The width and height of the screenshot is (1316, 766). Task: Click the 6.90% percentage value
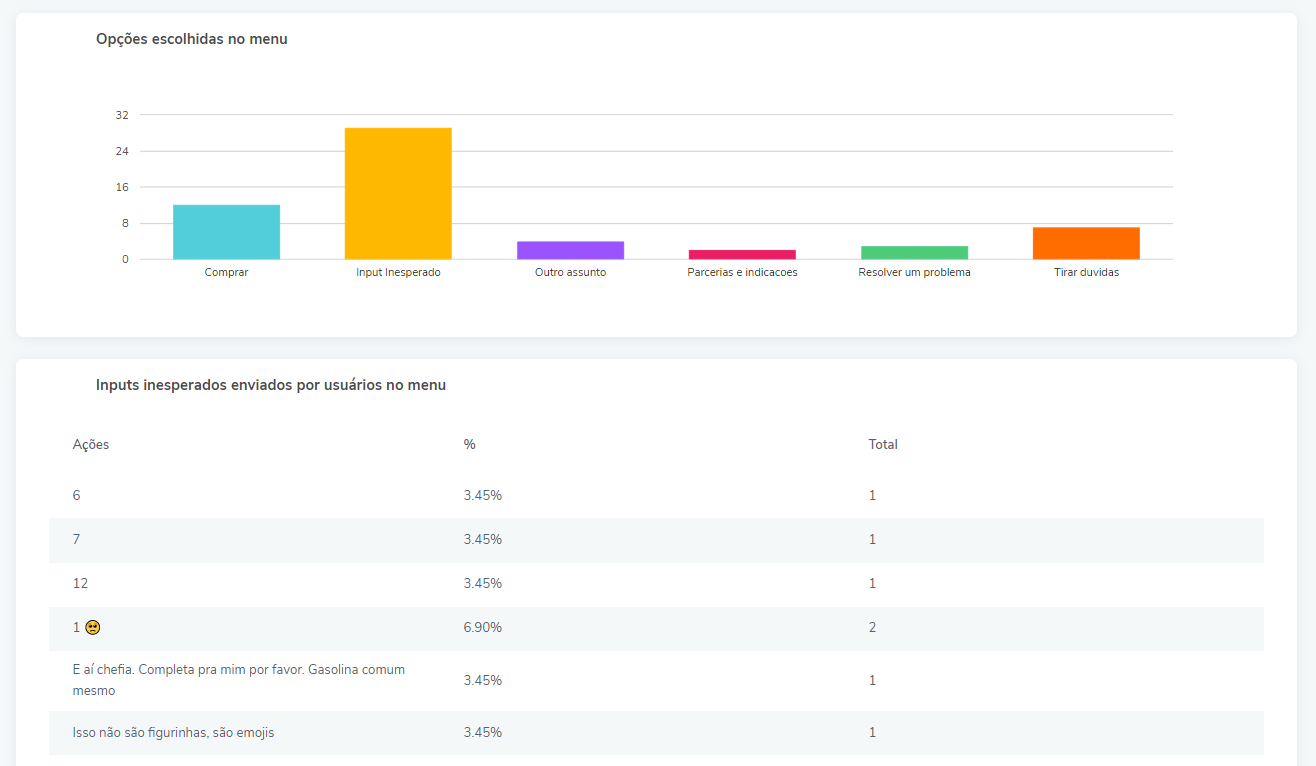pyautogui.click(x=483, y=627)
